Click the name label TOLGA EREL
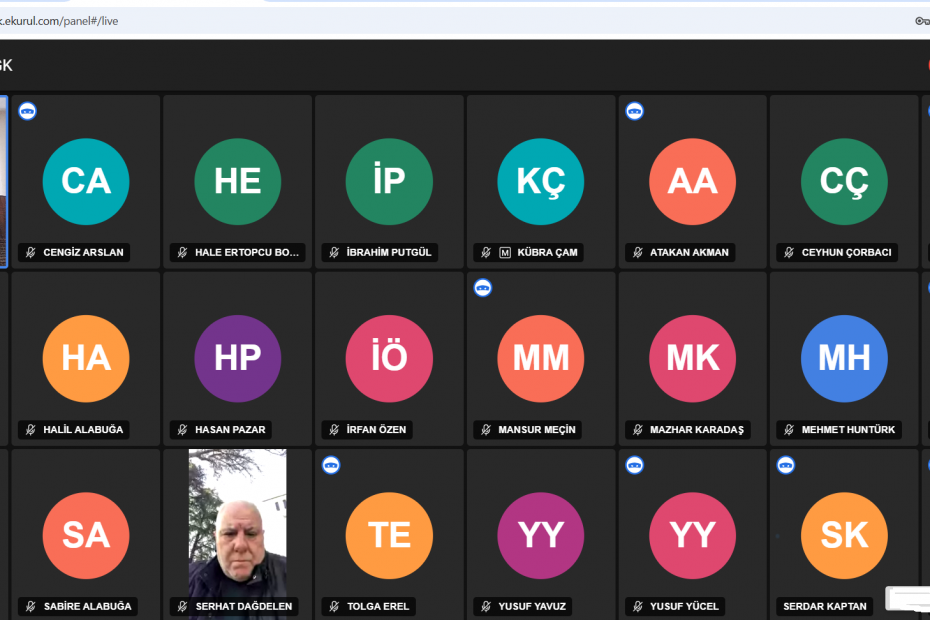The height and width of the screenshot is (620, 930). tap(378, 606)
